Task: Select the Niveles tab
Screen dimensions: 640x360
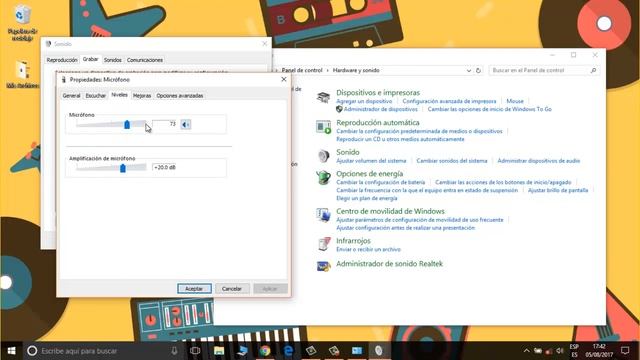Action: tap(120, 95)
